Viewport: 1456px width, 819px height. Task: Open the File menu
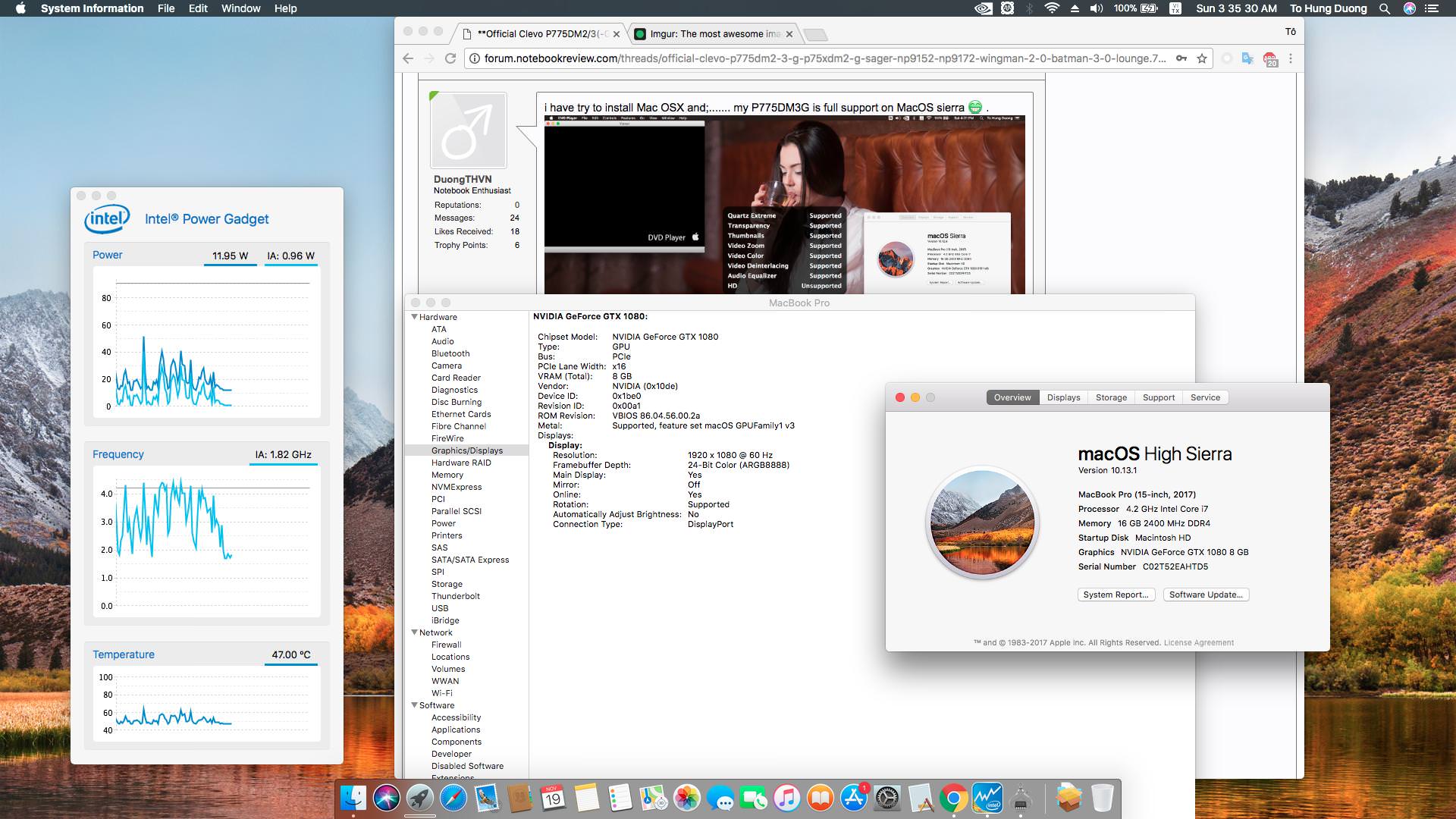click(x=166, y=8)
